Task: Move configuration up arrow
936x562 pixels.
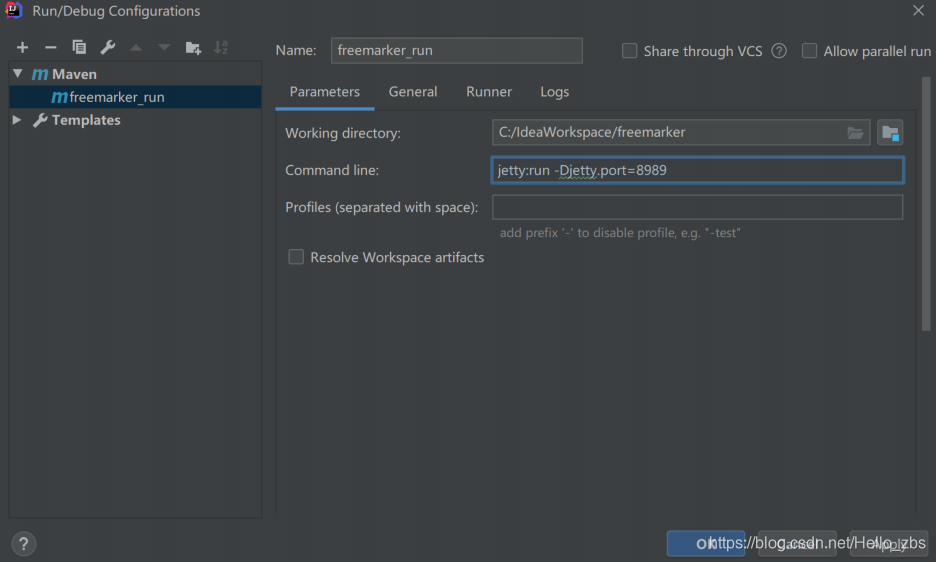Action: 136,47
